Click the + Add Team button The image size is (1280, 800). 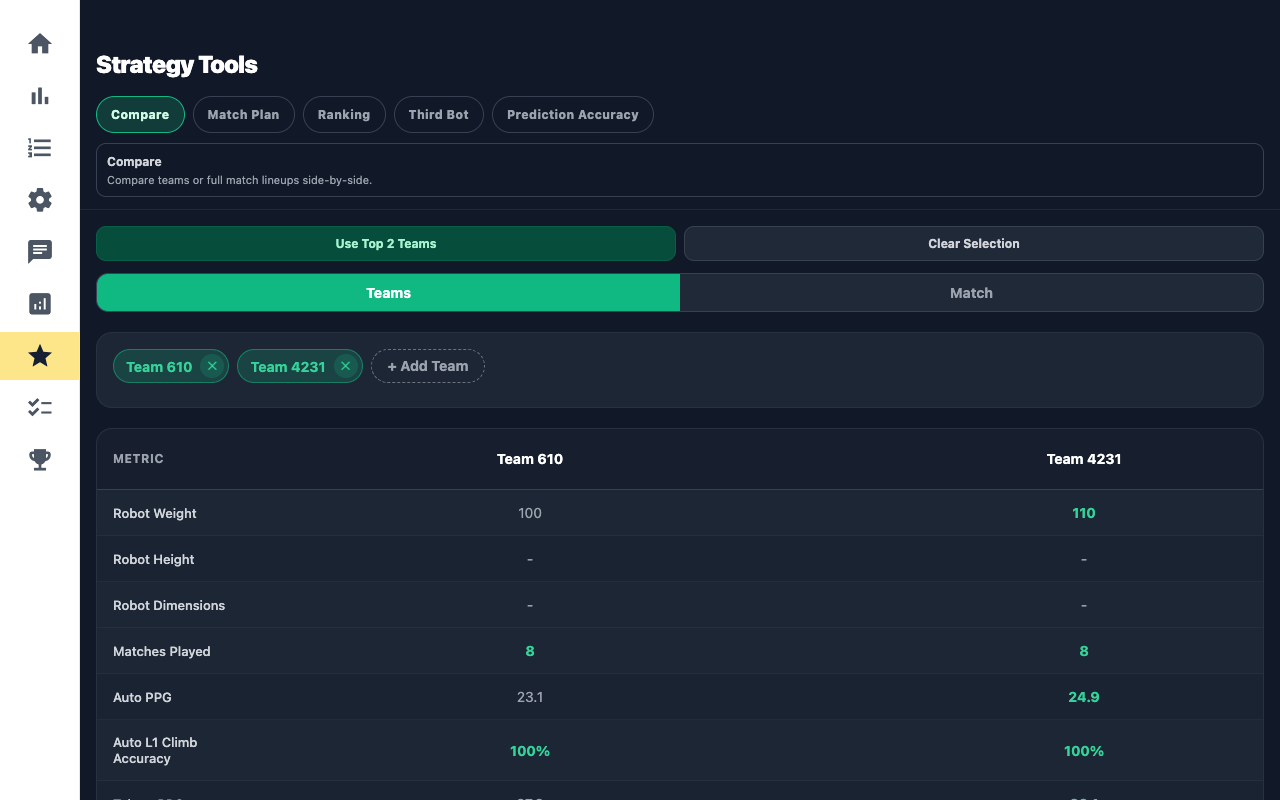pyautogui.click(x=428, y=366)
